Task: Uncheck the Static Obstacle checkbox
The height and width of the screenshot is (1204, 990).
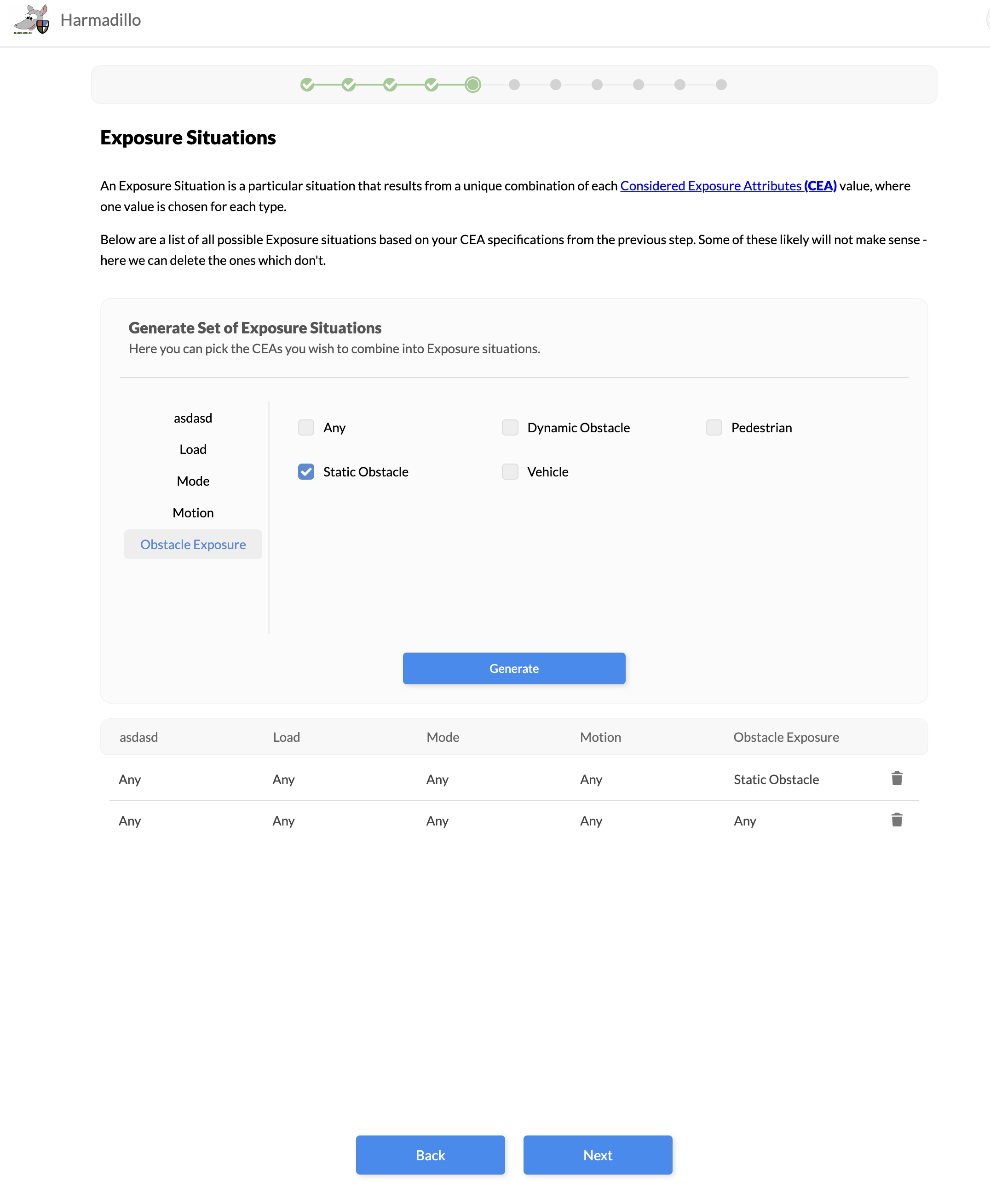Action: (x=306, y=471)
